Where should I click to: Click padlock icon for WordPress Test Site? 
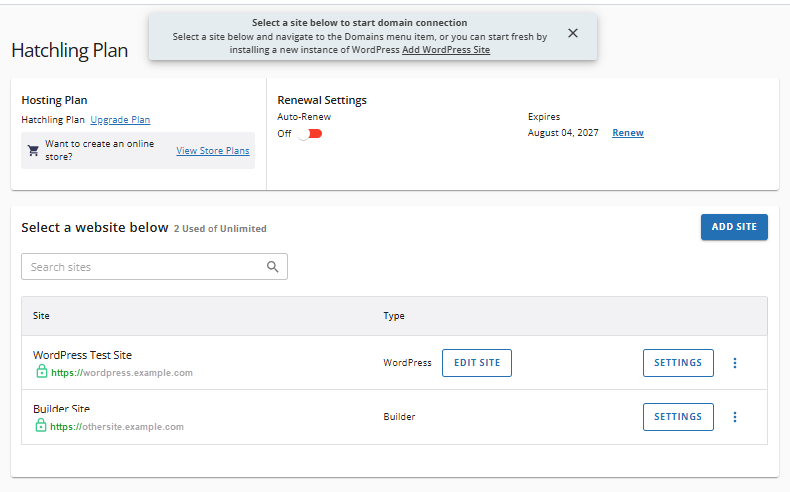pos(41,372)
